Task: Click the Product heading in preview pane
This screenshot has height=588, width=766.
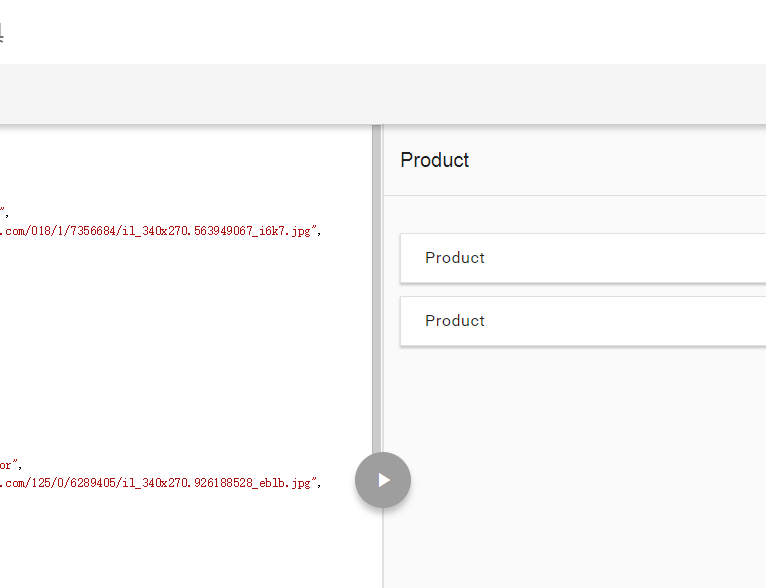Action: tap(435, 160)
